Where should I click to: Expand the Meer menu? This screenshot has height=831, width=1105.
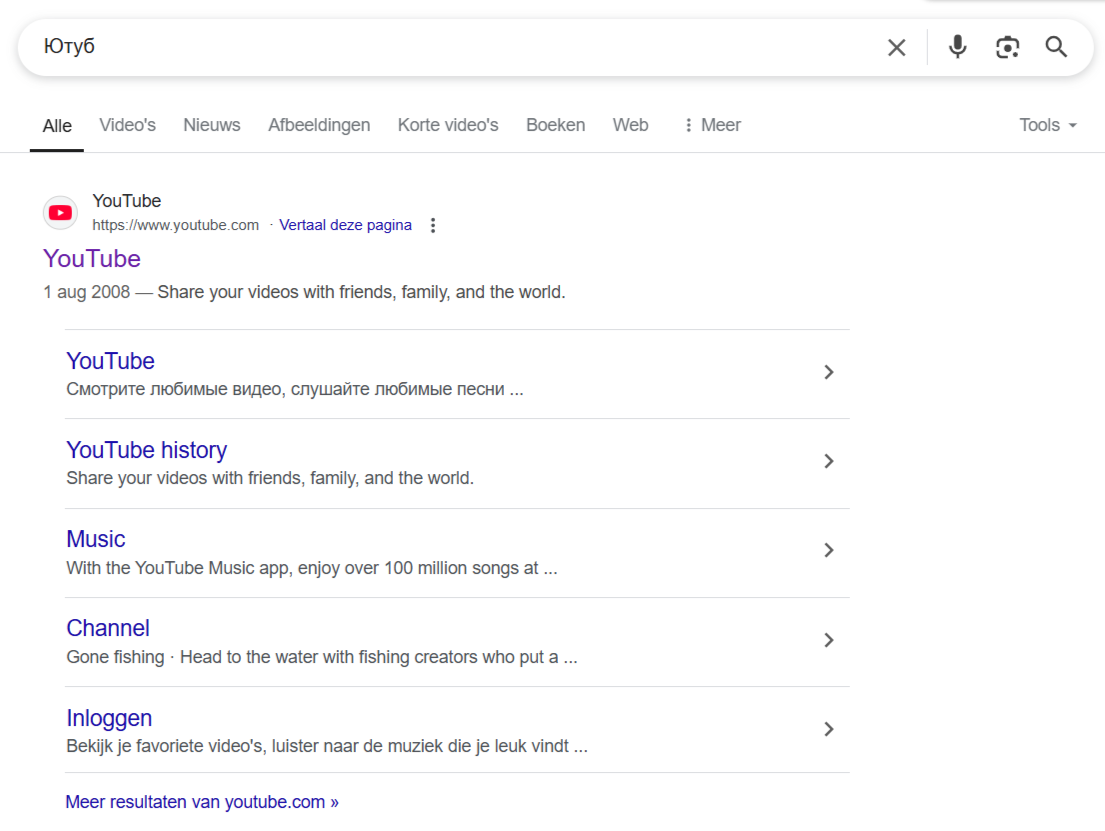712,125
